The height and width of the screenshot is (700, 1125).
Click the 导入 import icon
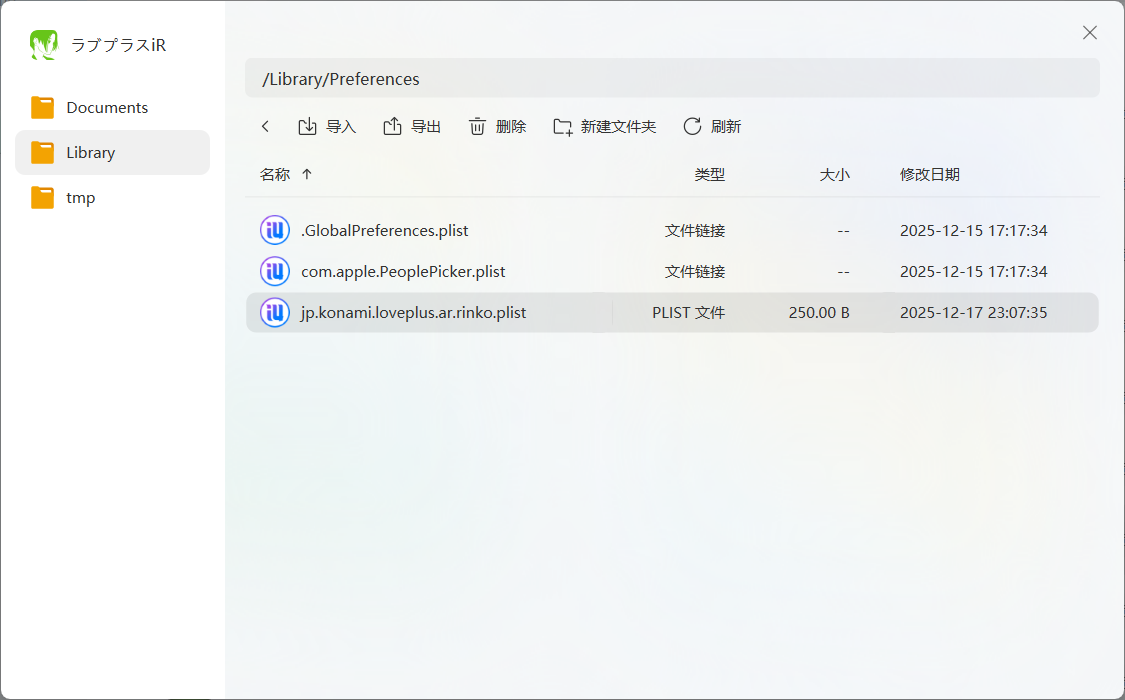[x=307, y=127]
